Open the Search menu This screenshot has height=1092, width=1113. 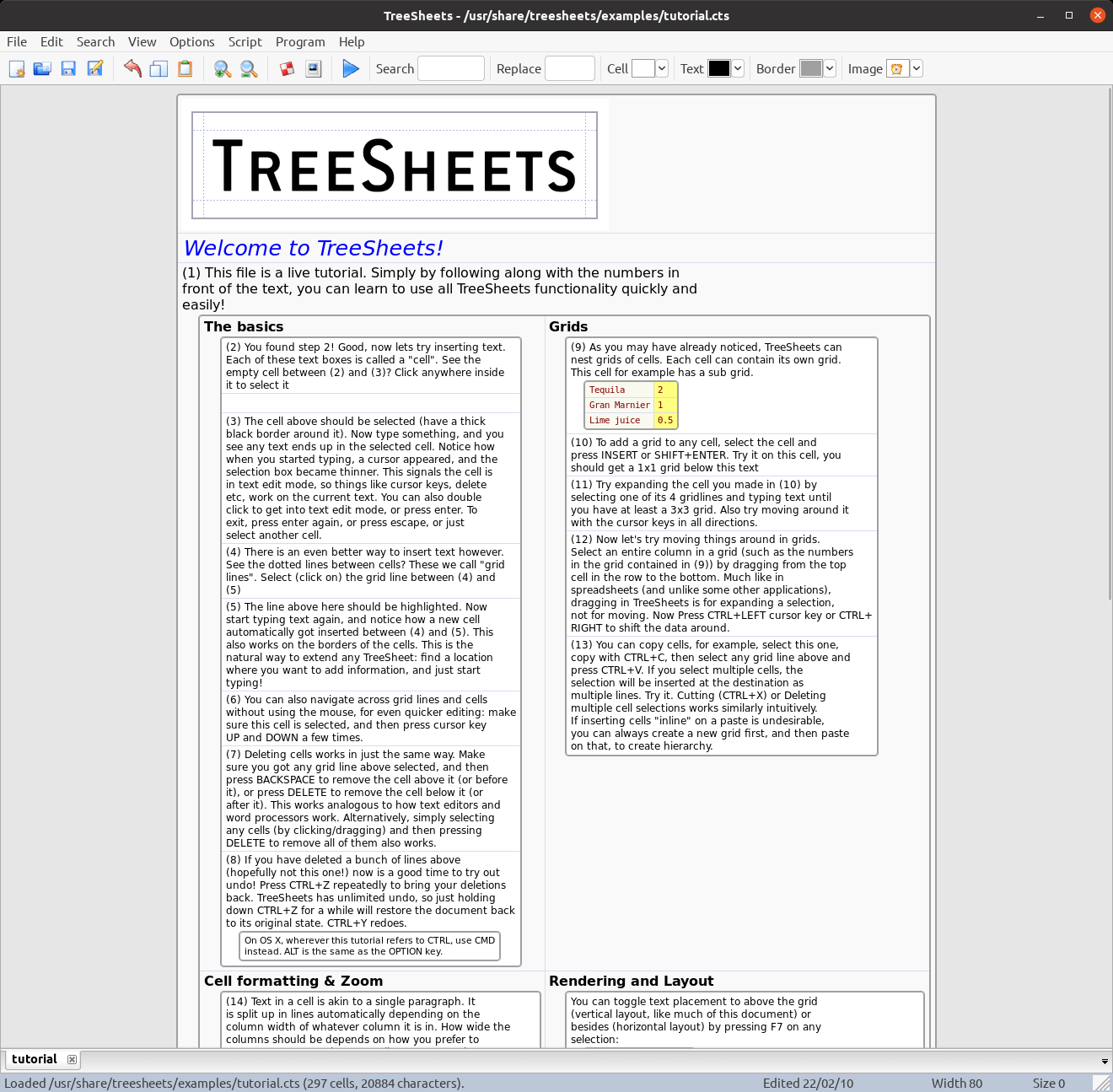point(95,41)
